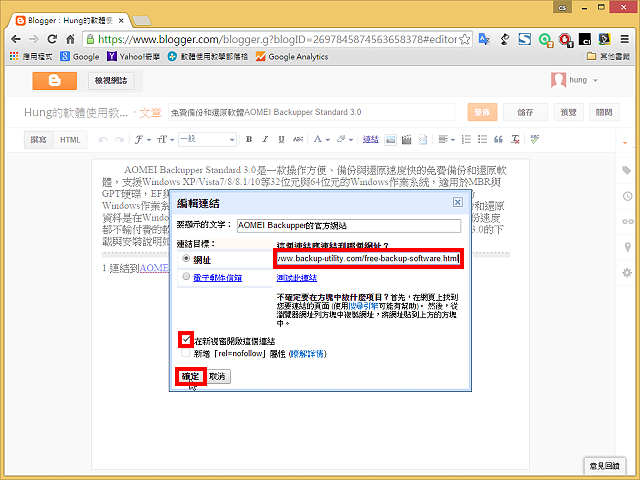The height and width of the screenshot is (481, 641).
Task: Click the display text input field
Action: click(349, 226)
